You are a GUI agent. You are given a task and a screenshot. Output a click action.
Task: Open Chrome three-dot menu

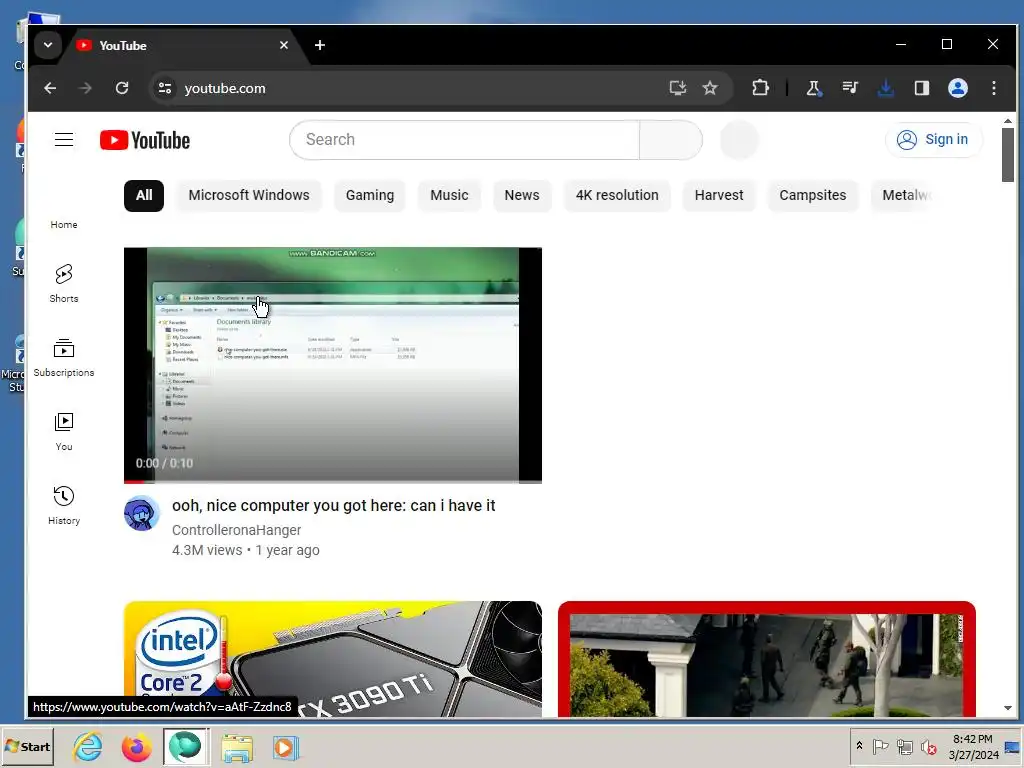[994, 88]
